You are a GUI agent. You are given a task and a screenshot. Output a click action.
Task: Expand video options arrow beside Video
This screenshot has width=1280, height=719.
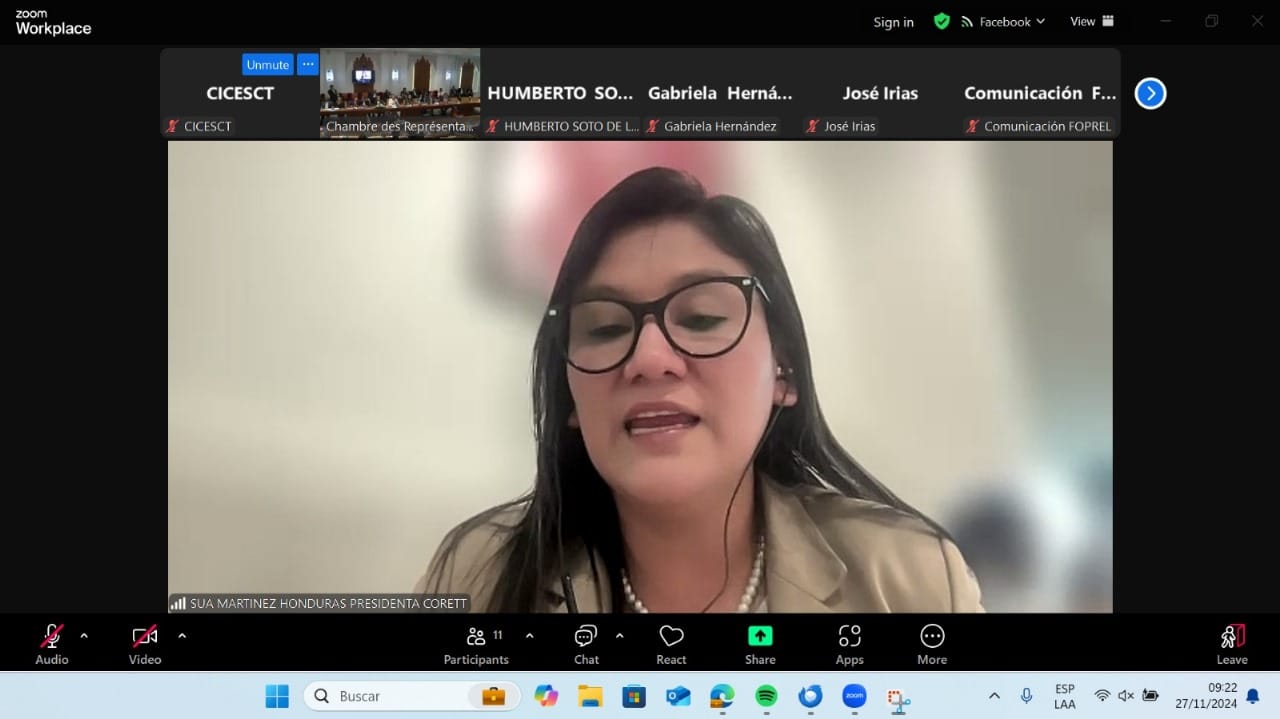182,635
